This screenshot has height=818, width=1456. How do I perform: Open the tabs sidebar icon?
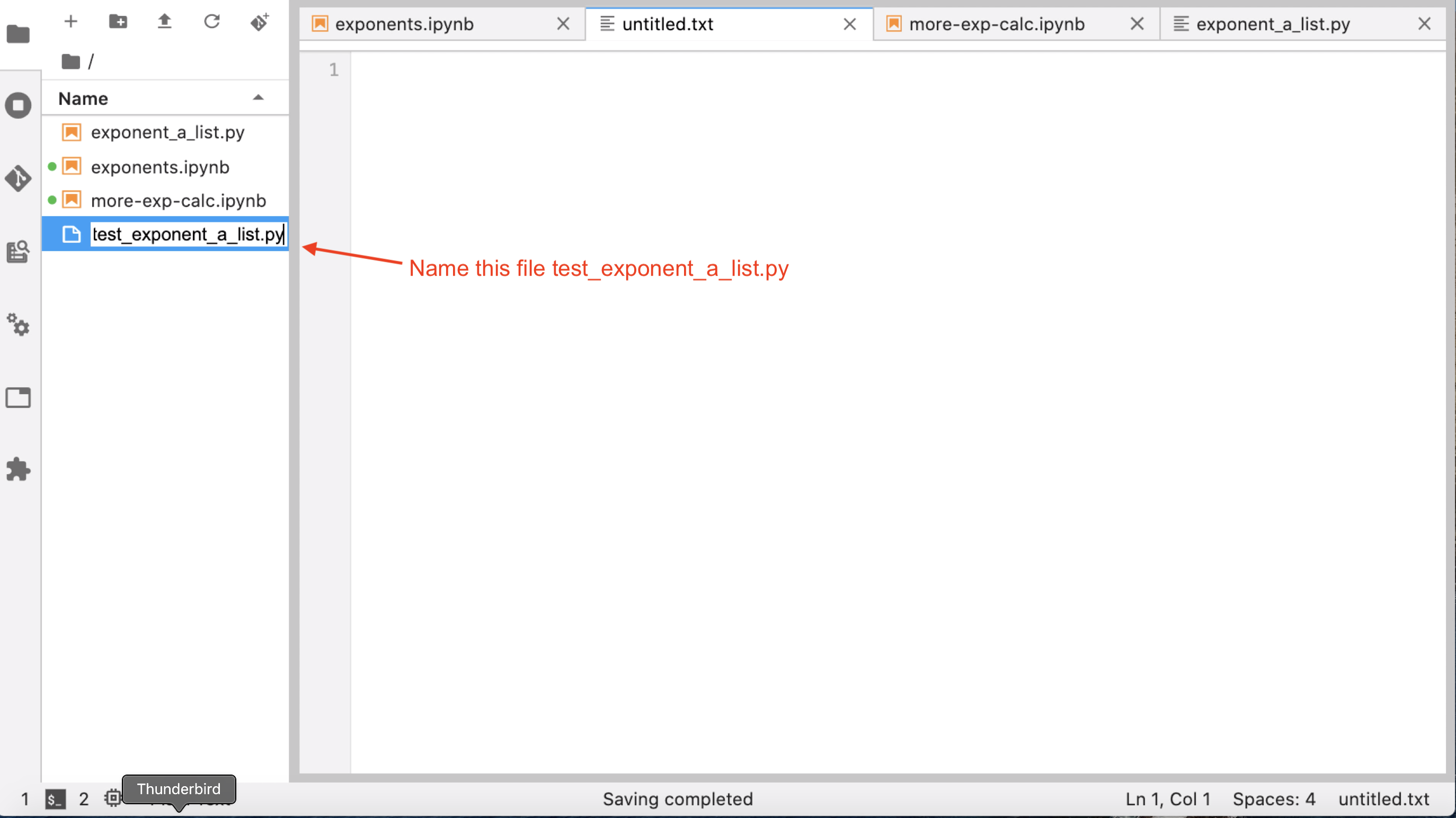pos(18,397)
